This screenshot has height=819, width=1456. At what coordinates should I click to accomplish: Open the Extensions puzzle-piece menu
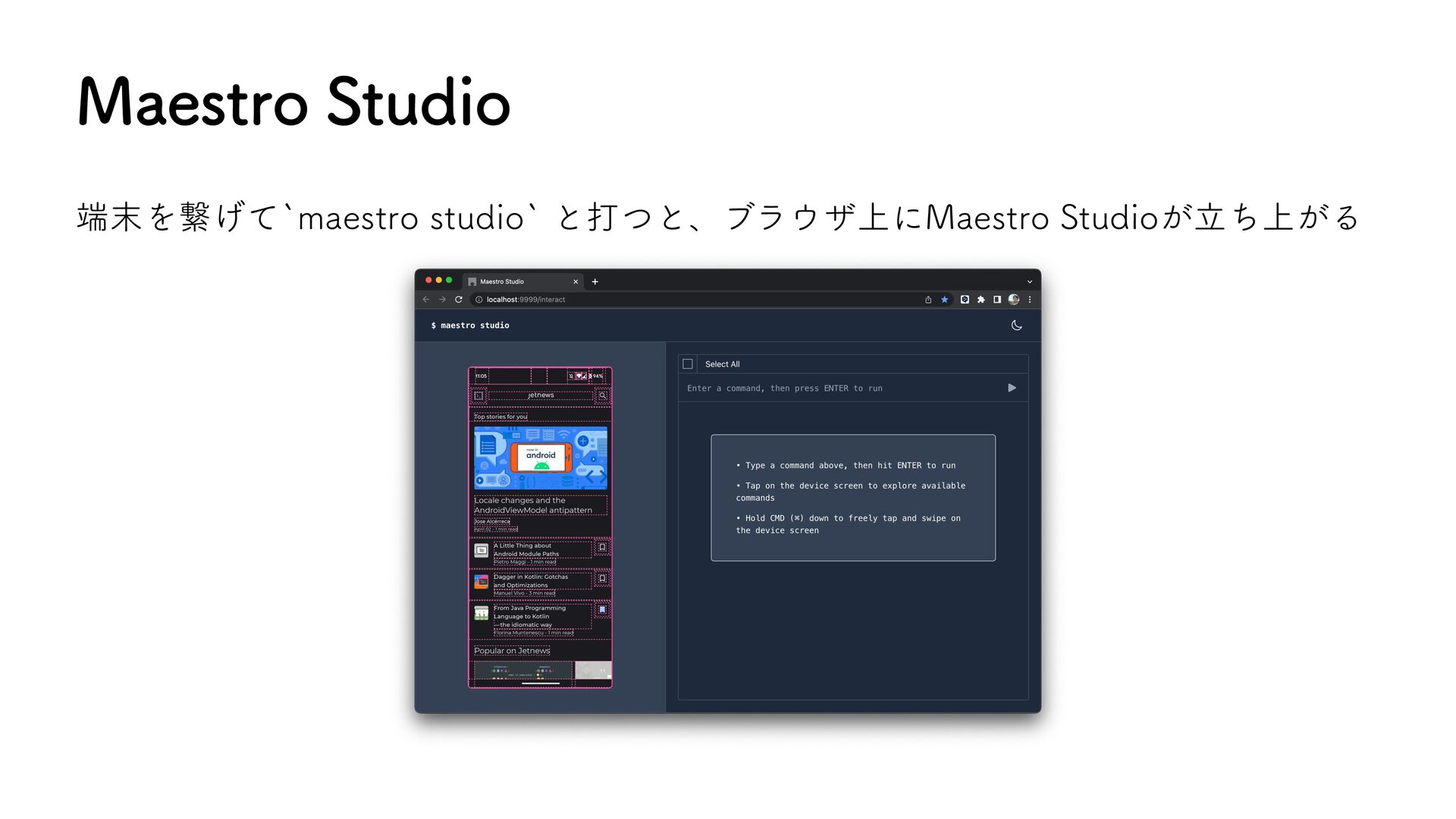981,300
